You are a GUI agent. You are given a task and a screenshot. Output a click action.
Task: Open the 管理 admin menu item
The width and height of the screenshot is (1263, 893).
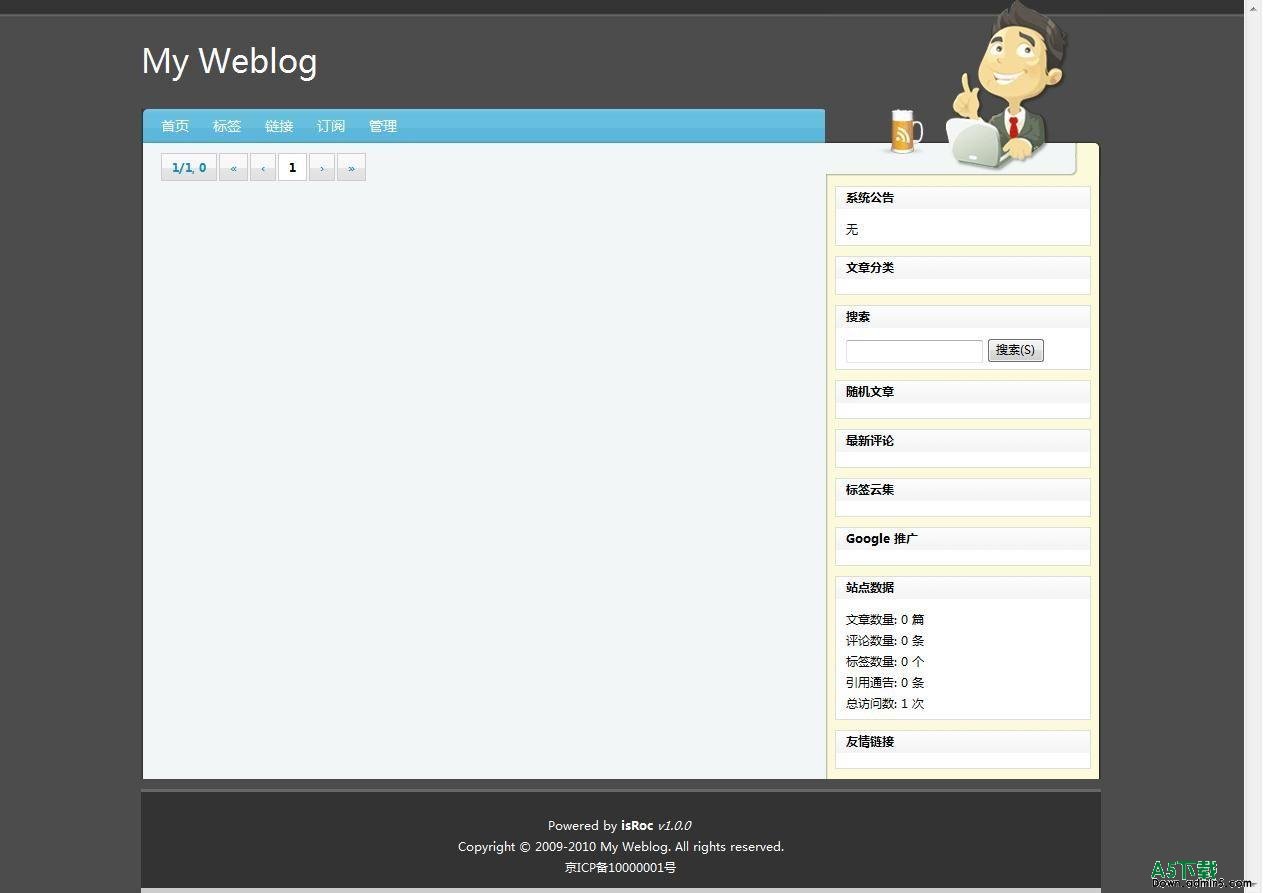383,126
